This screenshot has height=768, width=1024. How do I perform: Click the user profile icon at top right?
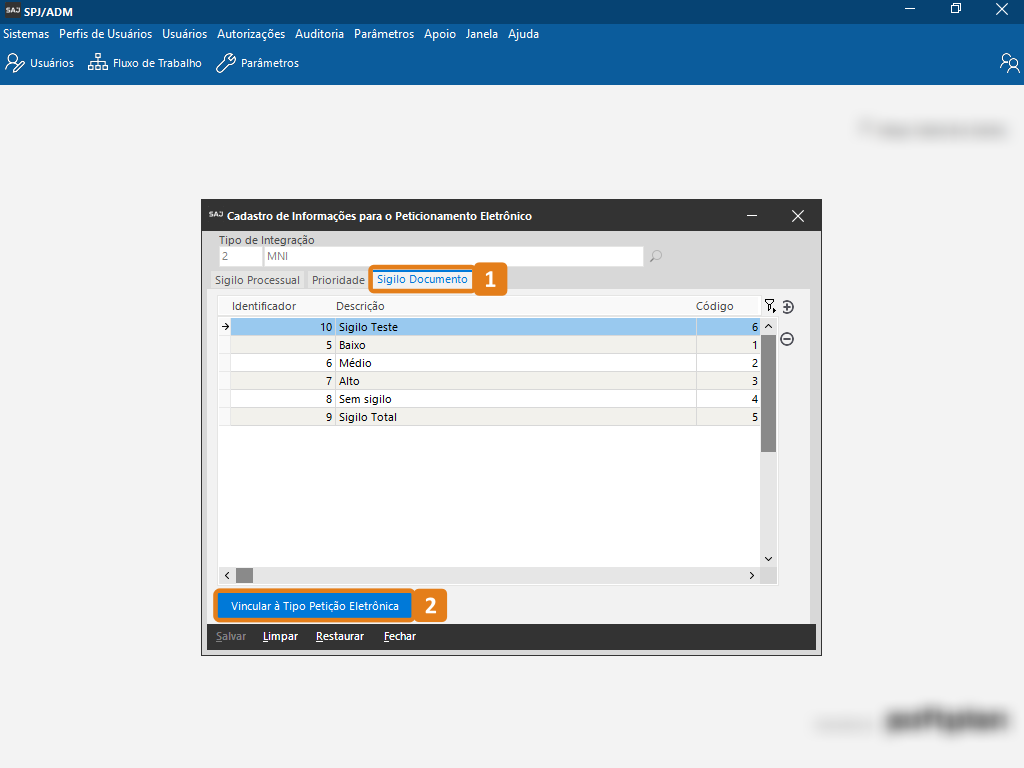click(x=1009, y=63)
